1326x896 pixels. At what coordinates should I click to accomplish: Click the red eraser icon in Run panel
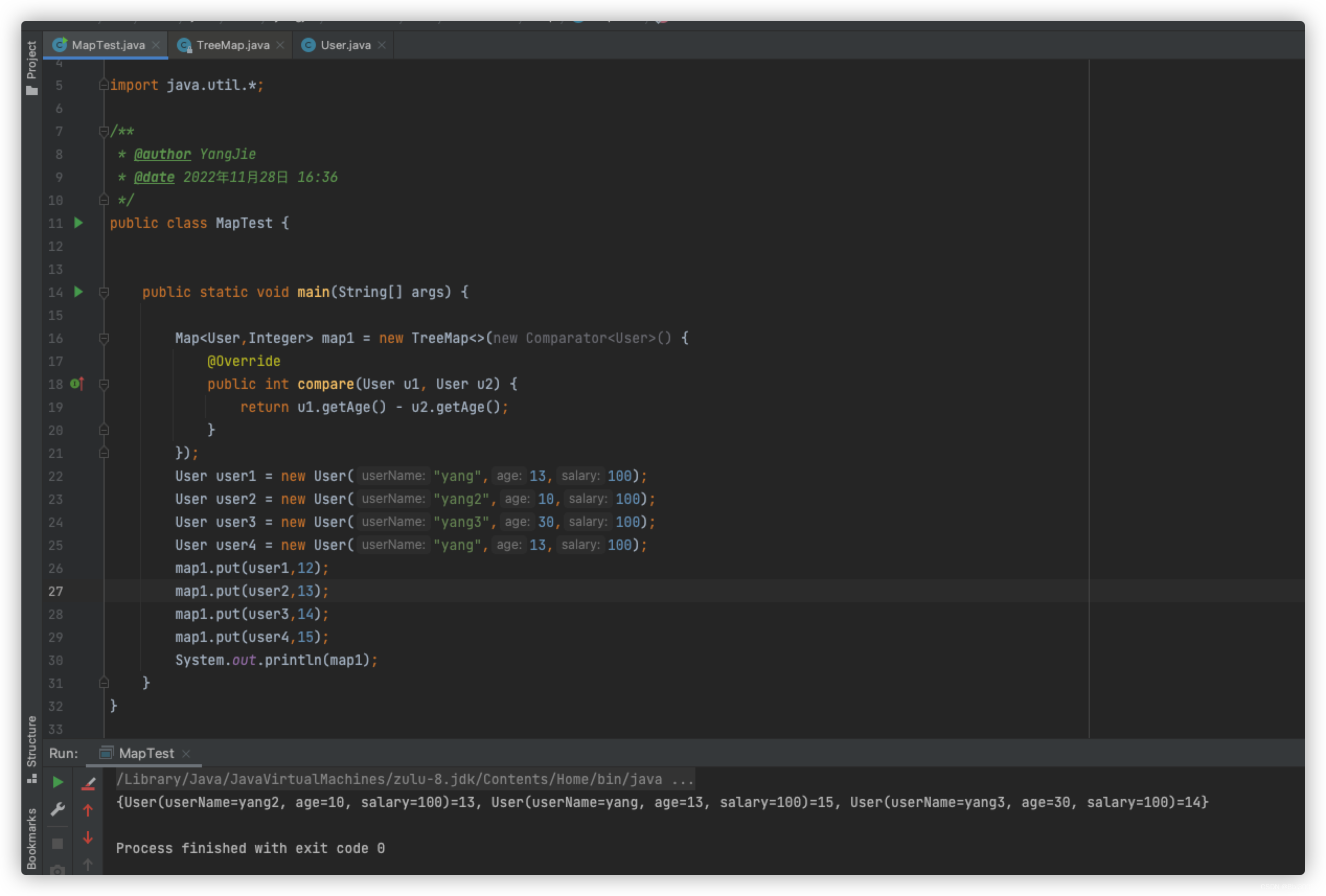(x=88, y=783)
